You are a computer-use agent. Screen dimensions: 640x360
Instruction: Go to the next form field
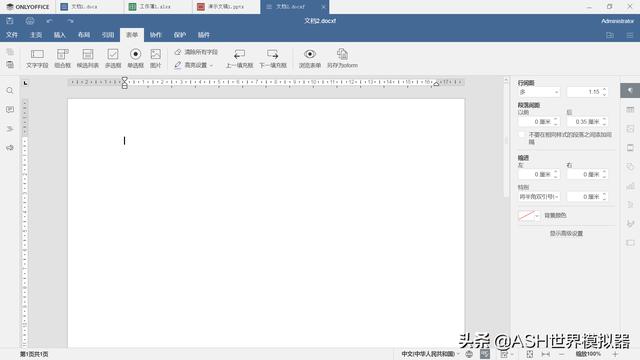273,58
